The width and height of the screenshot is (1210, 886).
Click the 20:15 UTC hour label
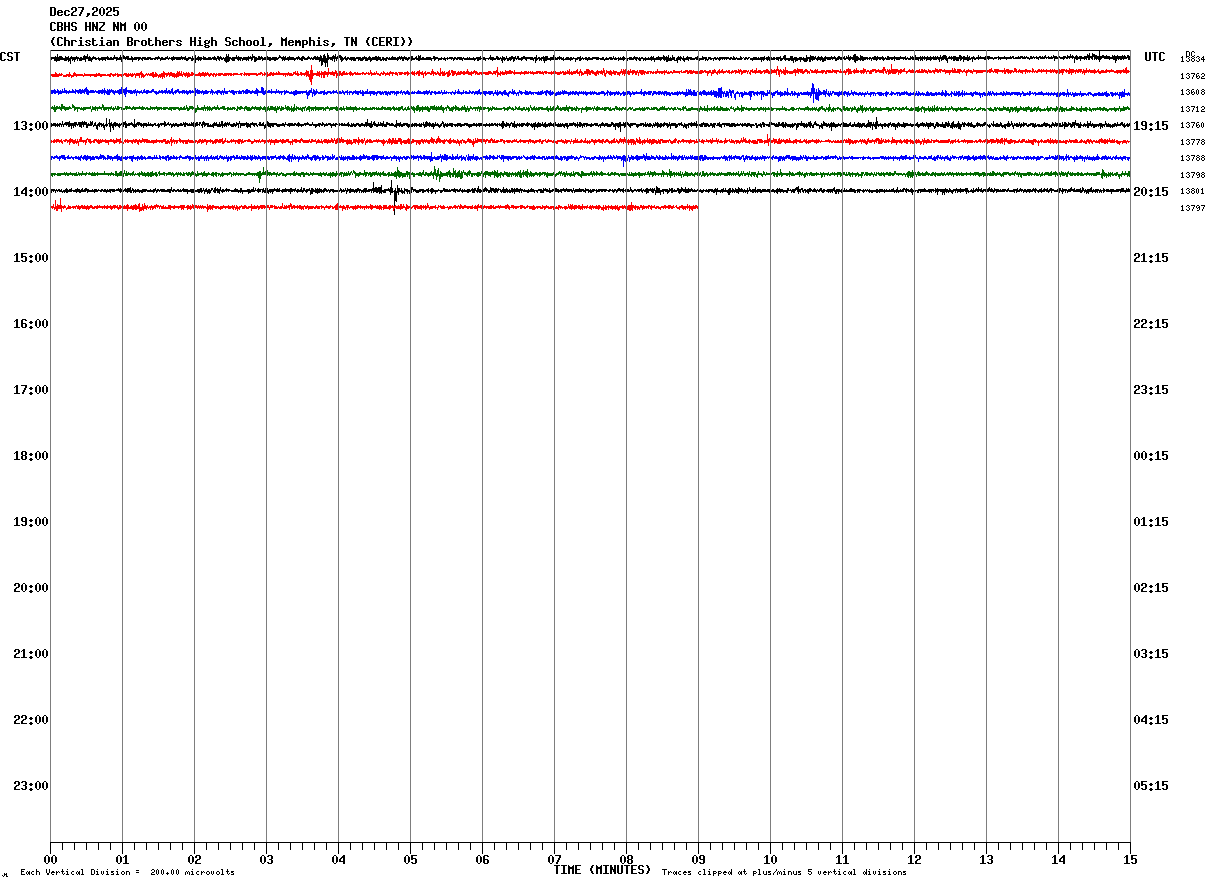tap(1151, 191)
